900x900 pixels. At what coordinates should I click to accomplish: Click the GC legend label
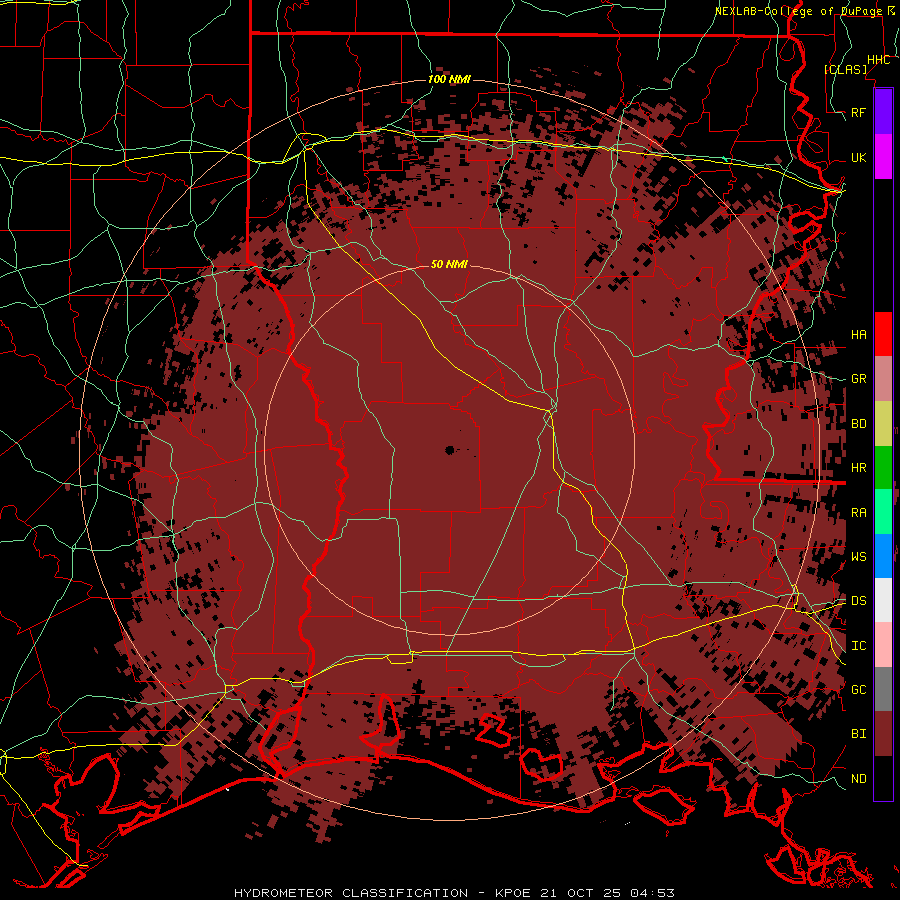pyautogui.click(x=858, y=689)
